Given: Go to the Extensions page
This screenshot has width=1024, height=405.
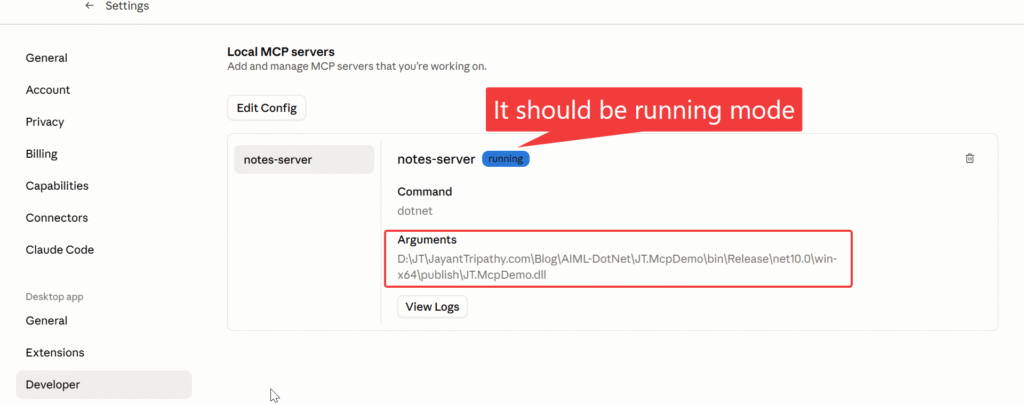Looking at the screenshot, I should click(x=55, y=353).
